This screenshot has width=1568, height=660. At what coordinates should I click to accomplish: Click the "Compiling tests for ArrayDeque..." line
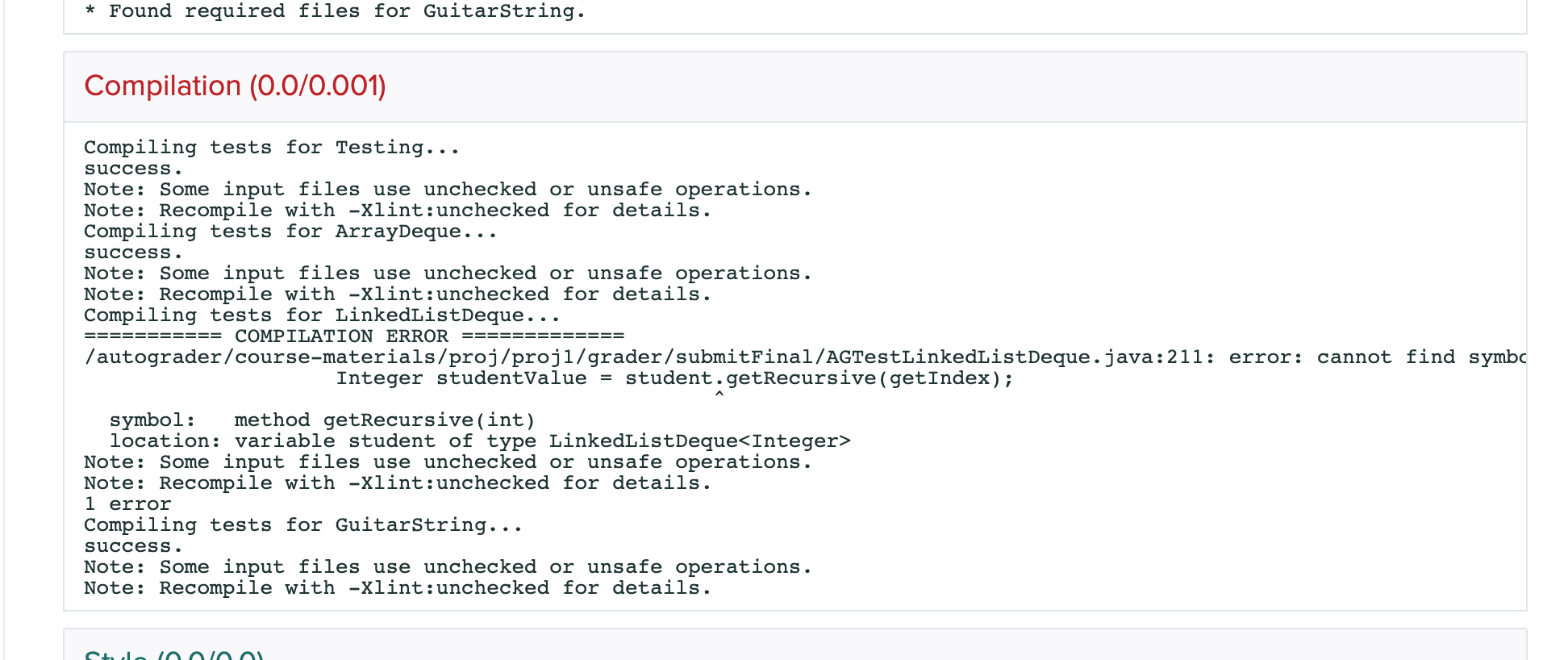(290, 232)
